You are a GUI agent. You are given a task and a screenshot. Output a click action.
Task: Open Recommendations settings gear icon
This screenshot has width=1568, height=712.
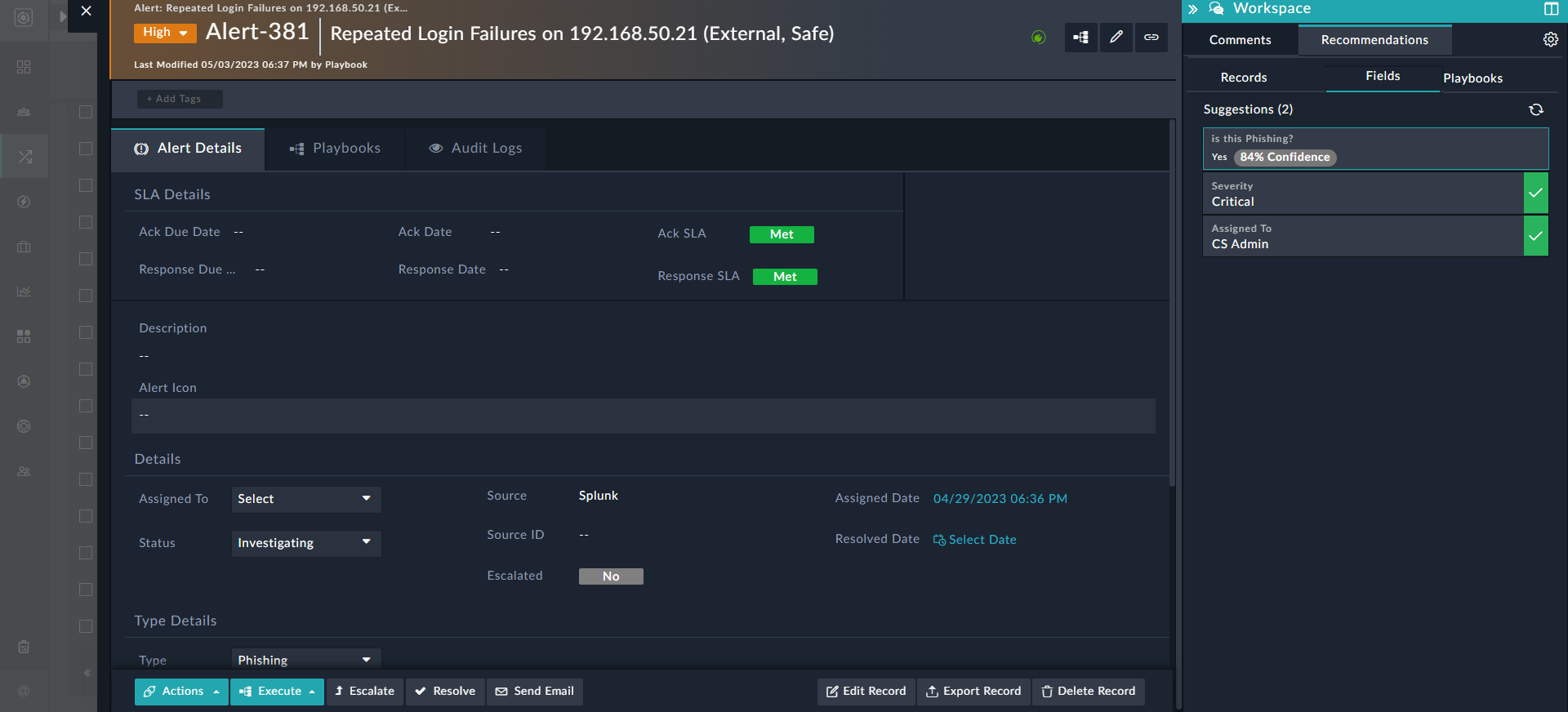[1550, 40]
